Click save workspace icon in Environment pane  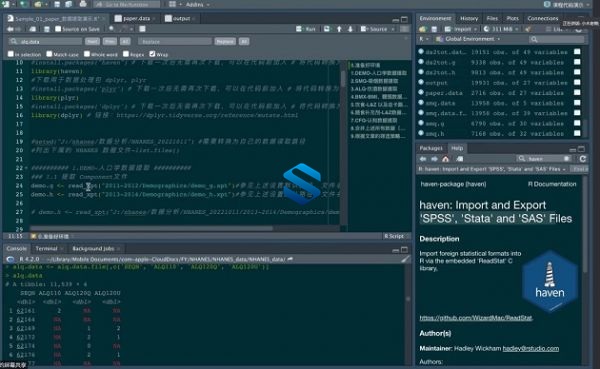click(434, 29)
